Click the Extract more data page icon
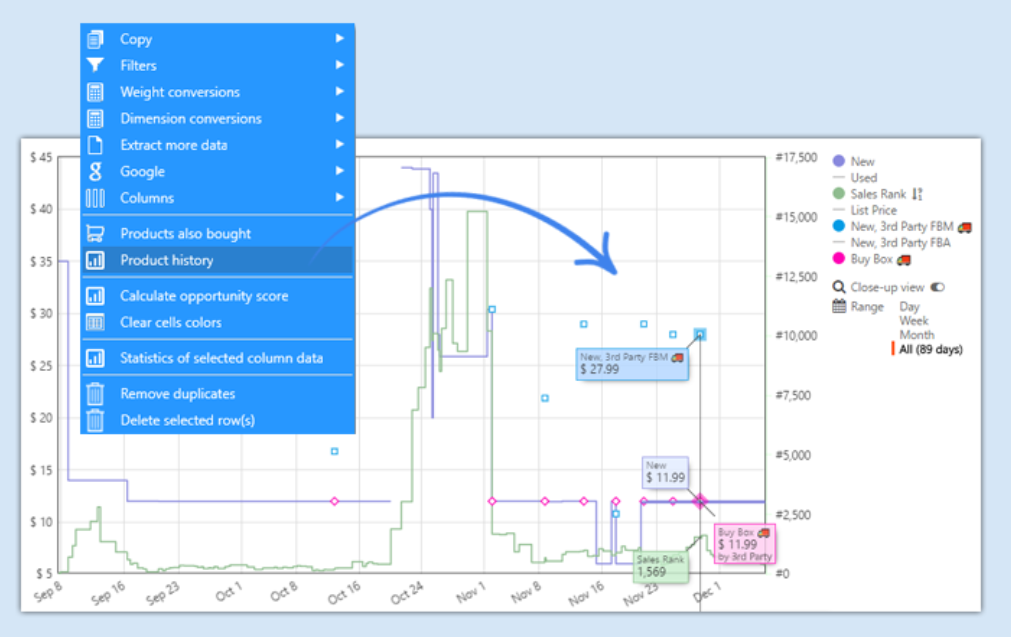Image resolution: width=1011 pixels, height=637 pixels. pos(95,145)
